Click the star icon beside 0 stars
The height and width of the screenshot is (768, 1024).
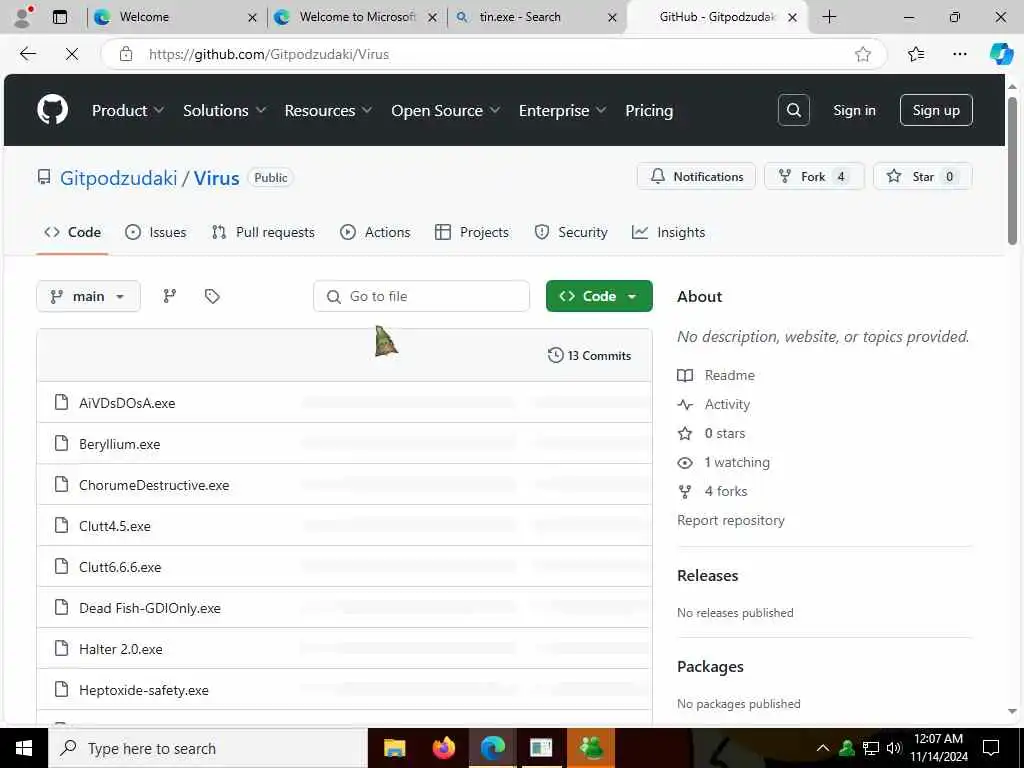point(685,434)
